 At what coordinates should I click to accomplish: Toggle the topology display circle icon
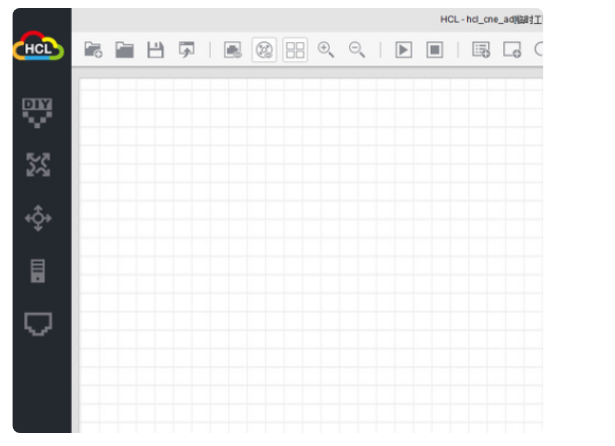(264, 50)
